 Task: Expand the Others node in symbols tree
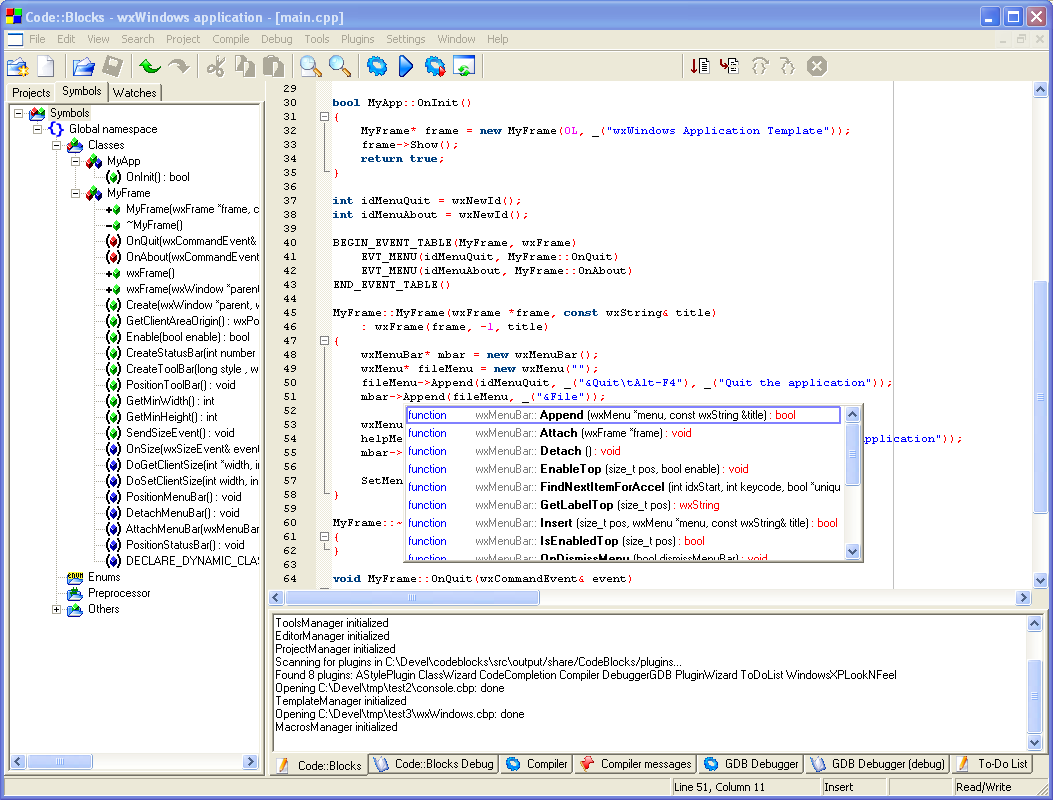(x=57, y=609)
